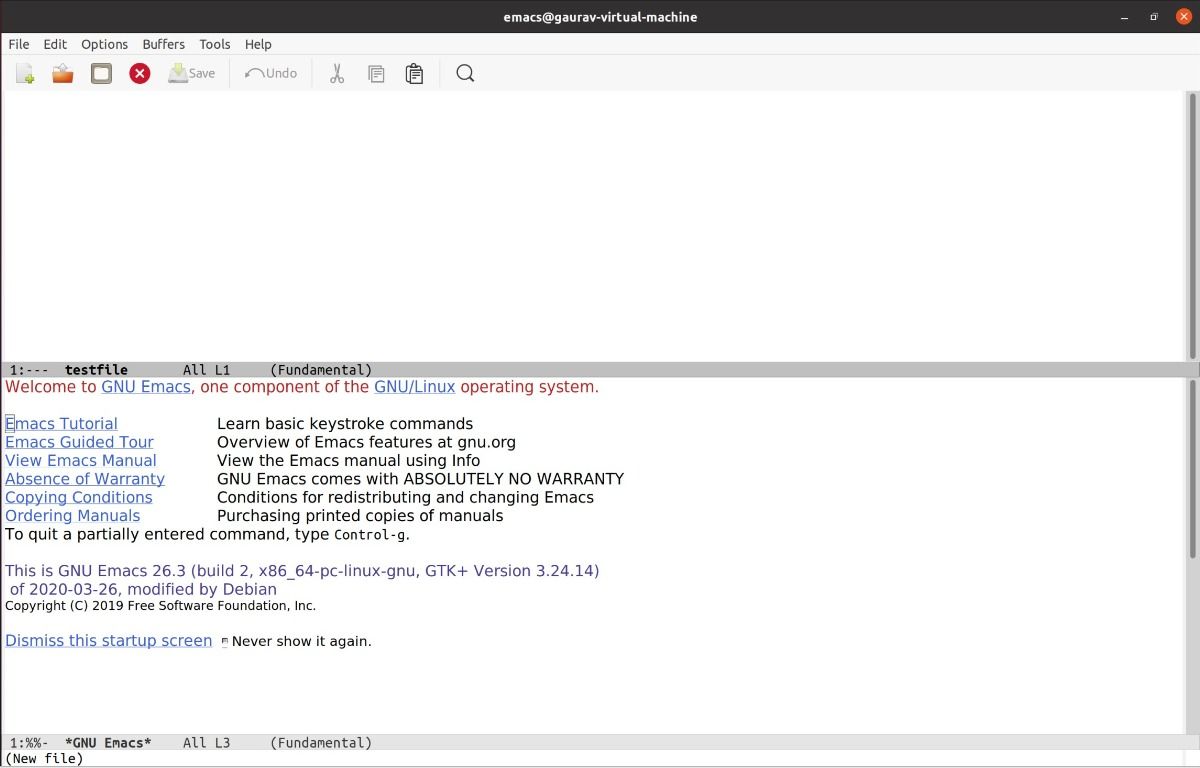Click 'All L3' position indicator in mode line
The image size is (1200, 768).
(207, 743)
